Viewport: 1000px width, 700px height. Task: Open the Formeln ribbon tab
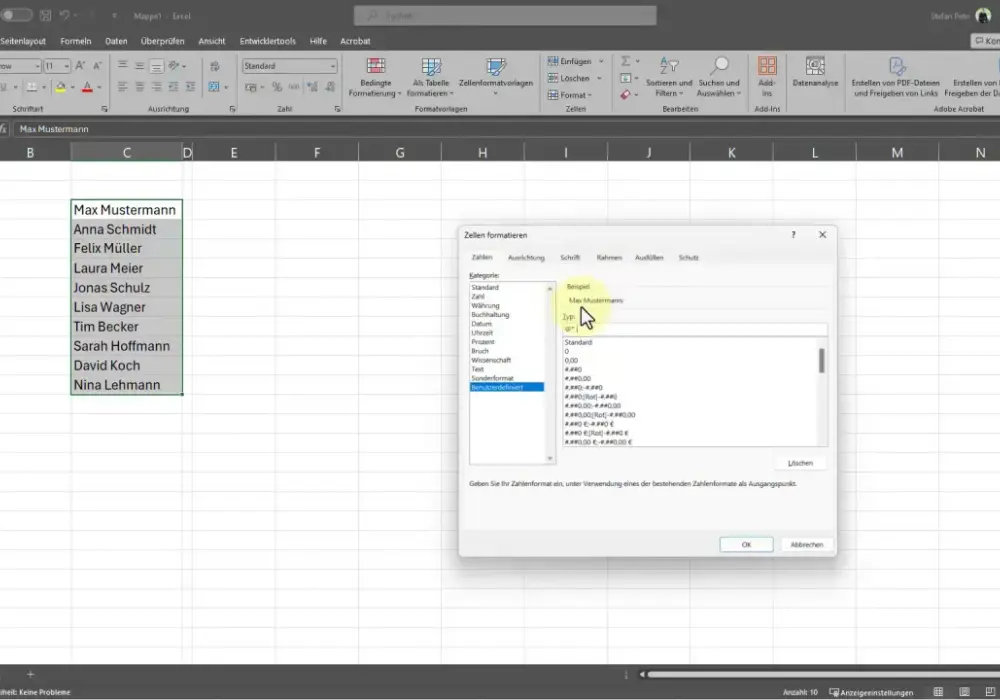tap(76, 41)
